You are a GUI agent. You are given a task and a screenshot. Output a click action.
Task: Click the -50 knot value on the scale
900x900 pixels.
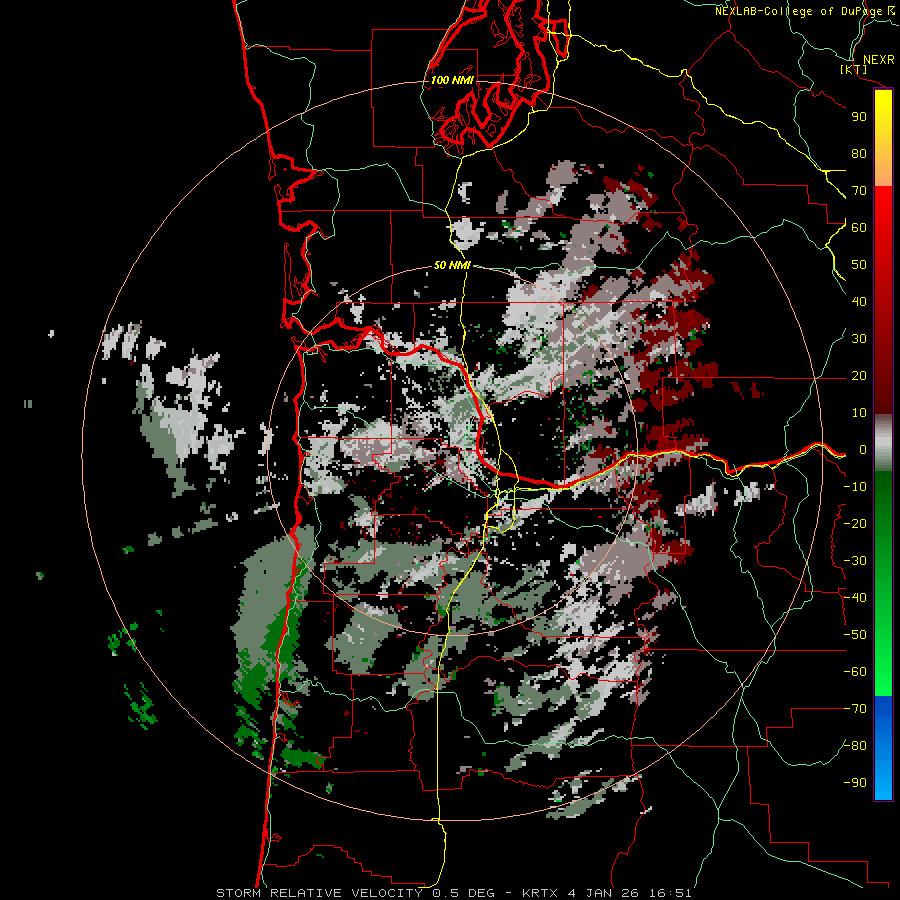pyautogui.click(x=855, y=635)
